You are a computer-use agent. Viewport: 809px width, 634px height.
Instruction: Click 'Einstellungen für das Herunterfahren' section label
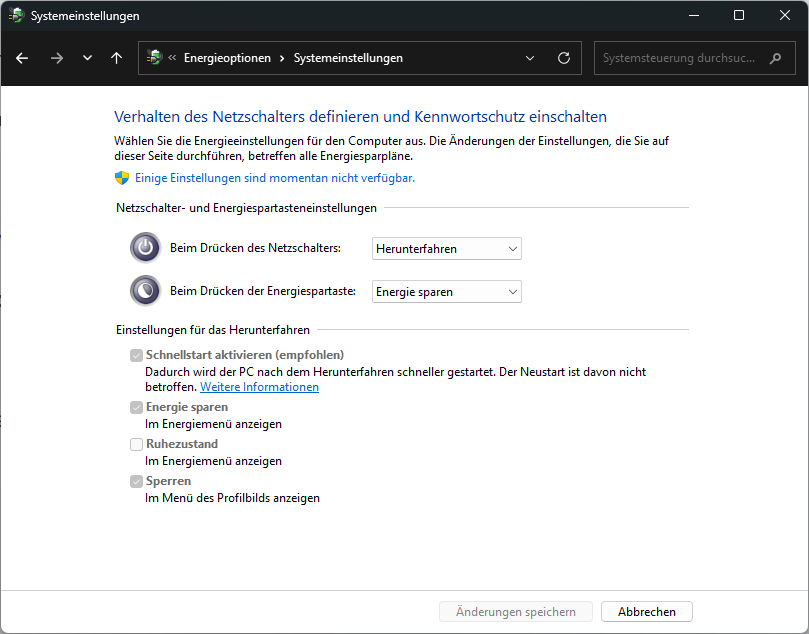(213, 330)
